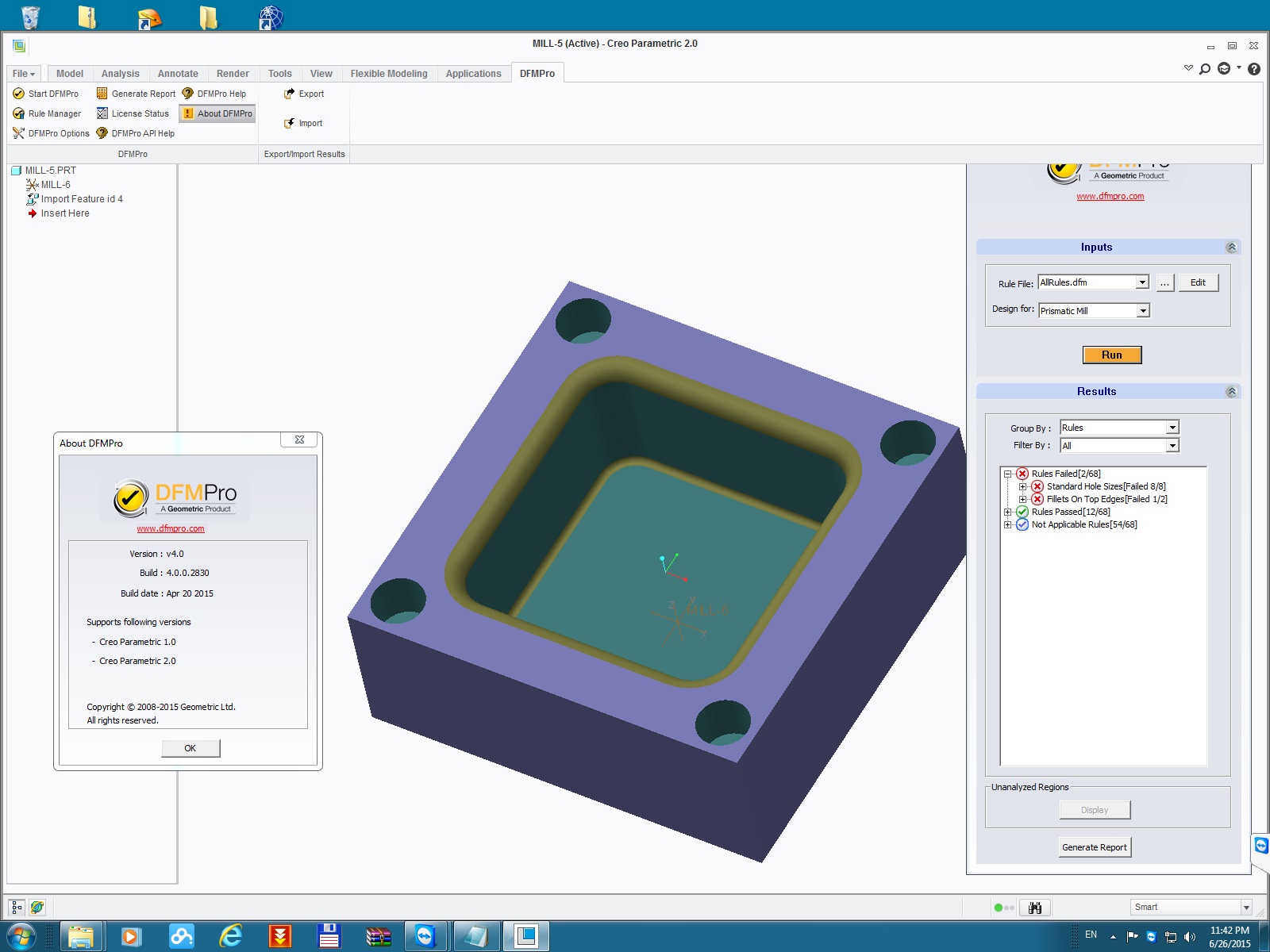This screenshot has width=1270, height=952.
Task: Check License Status
Action: click(133, 113)
